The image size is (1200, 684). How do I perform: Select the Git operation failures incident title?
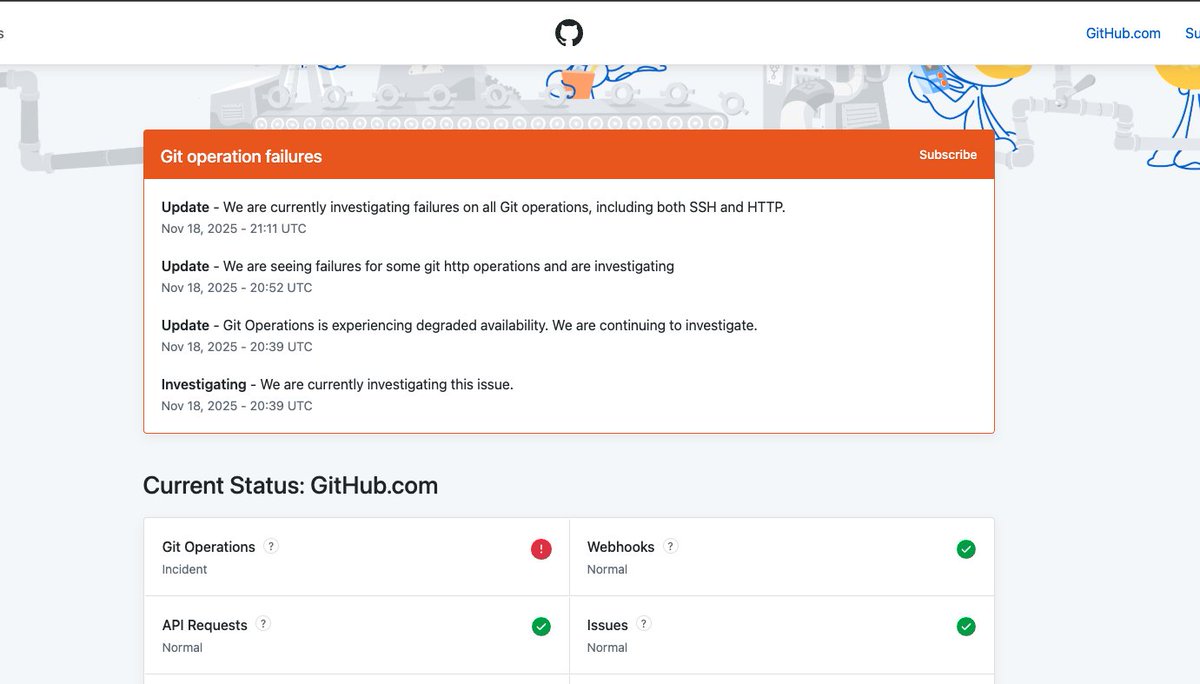point(240,156)
